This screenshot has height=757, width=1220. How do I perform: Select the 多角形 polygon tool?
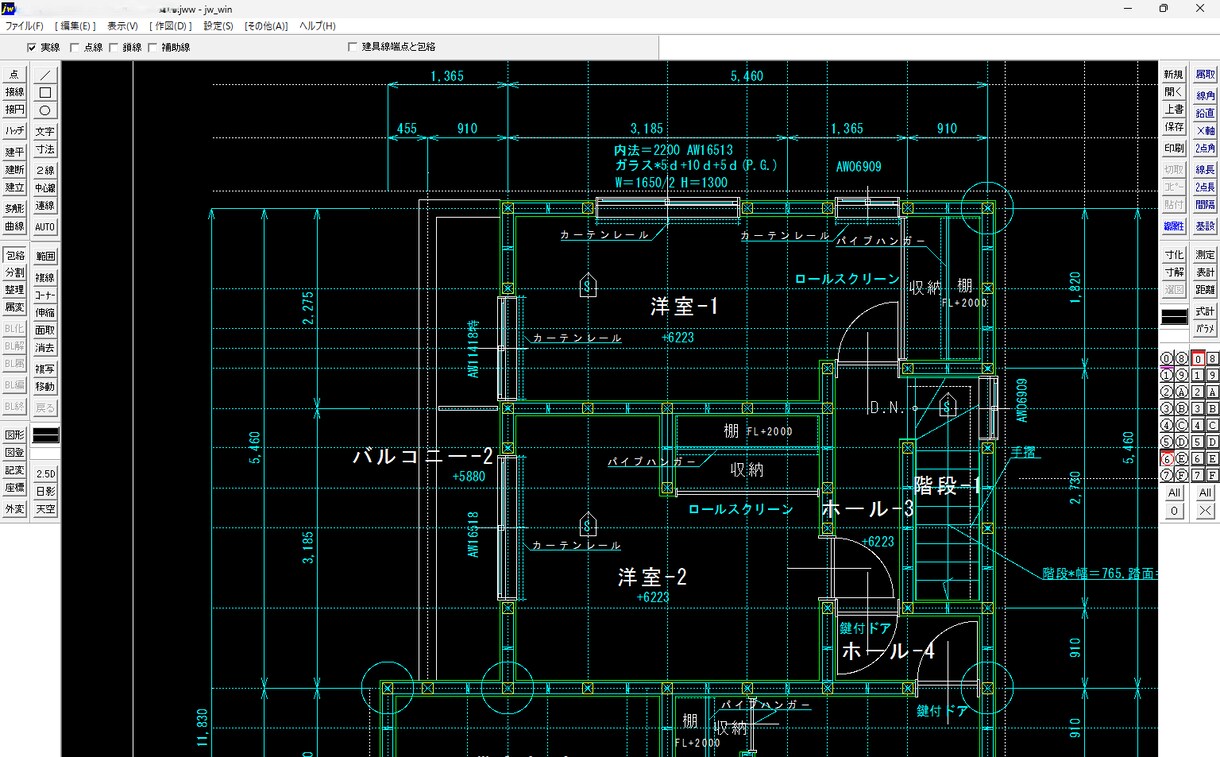pyautogui.click(x=14, y=209)
